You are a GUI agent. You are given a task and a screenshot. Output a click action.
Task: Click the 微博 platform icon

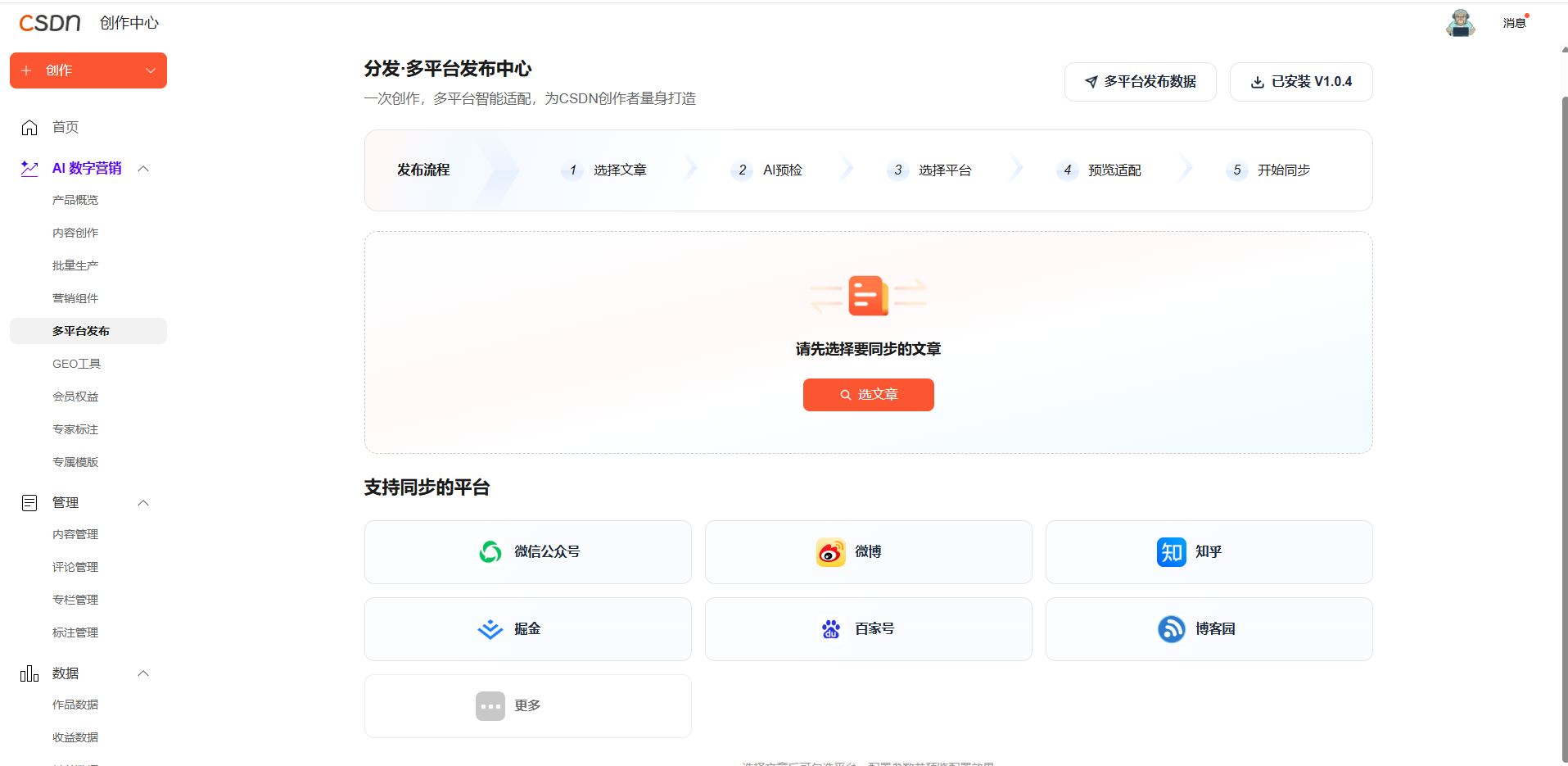831,552
